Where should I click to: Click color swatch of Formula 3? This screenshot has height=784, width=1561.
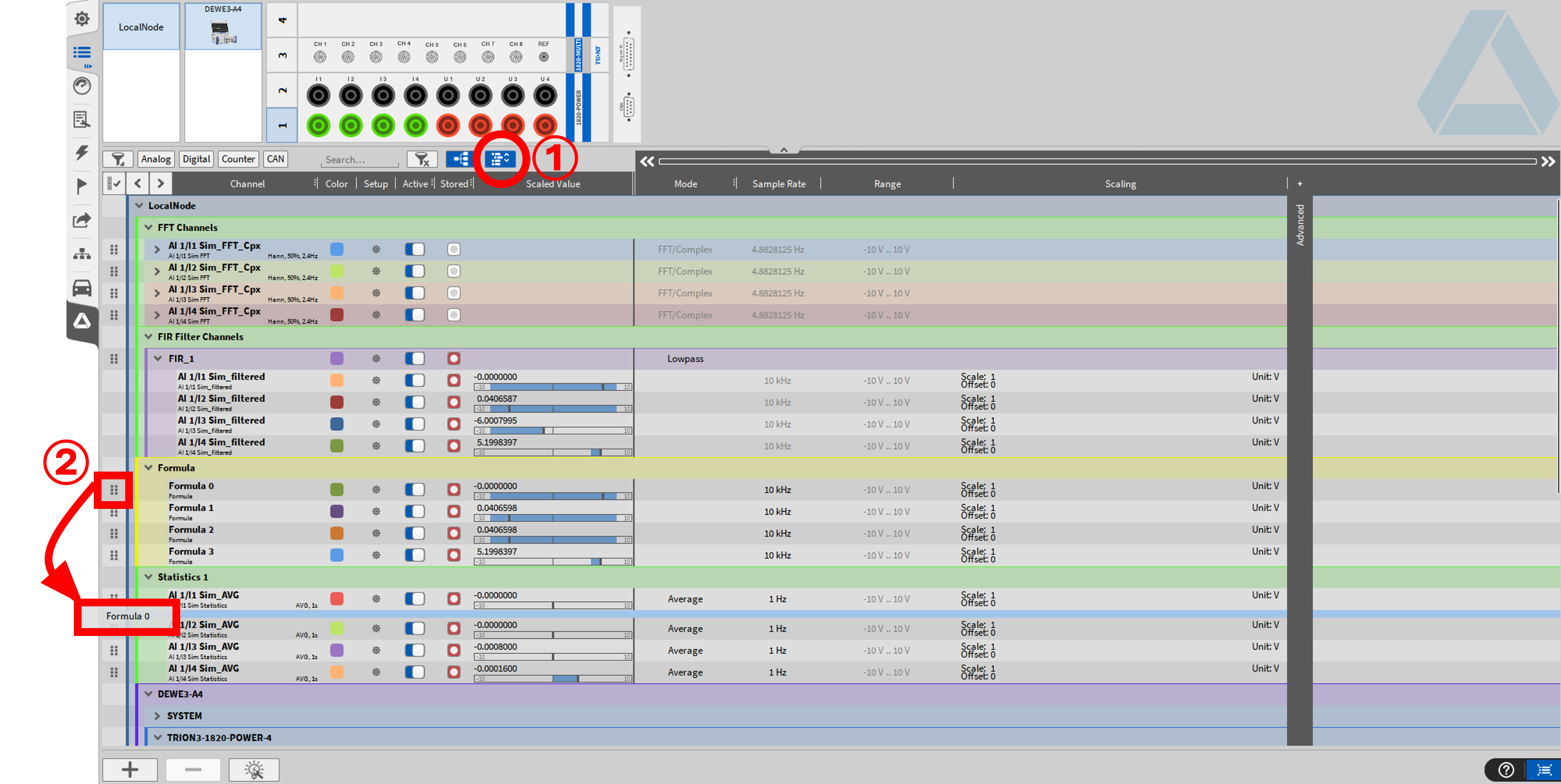(x=337, y=555)
